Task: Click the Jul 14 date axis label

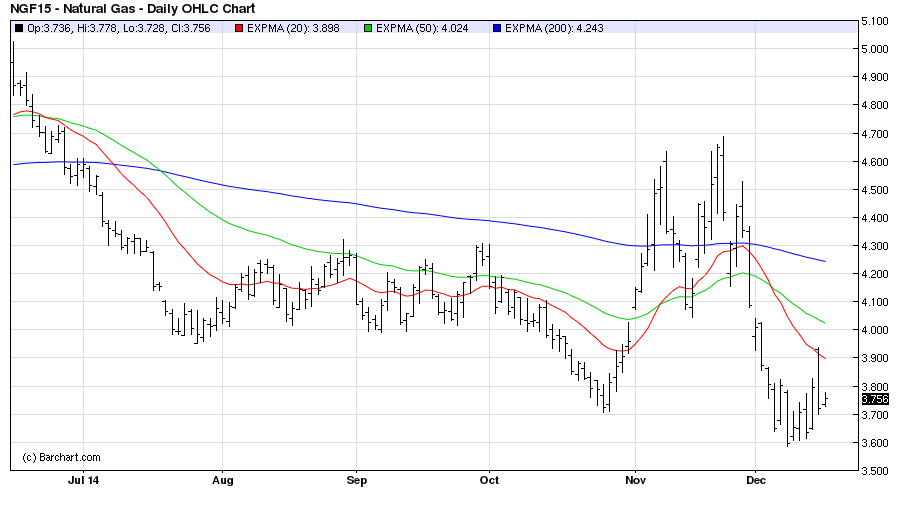Action: tap(84, 480)
